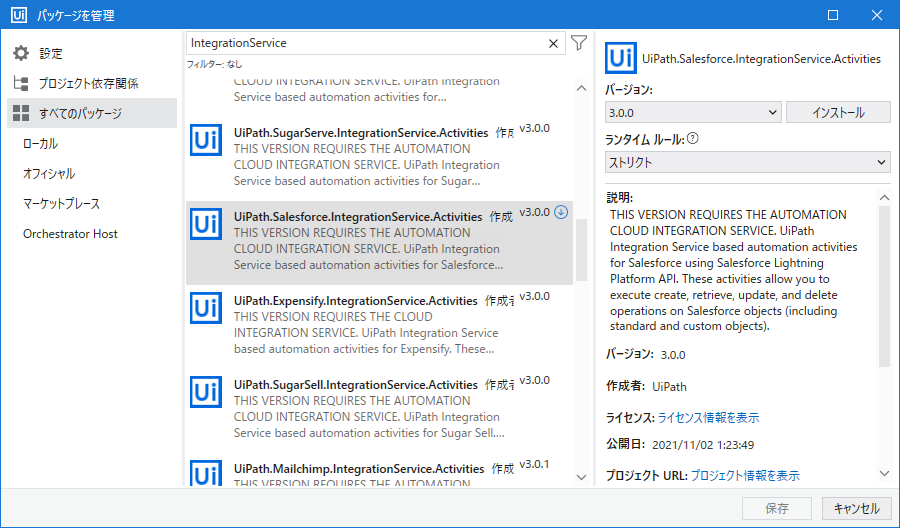This screenshot has width=900, height=528.
Task: Click the Expensify package Ui icon
Action: tap(206, 308)
